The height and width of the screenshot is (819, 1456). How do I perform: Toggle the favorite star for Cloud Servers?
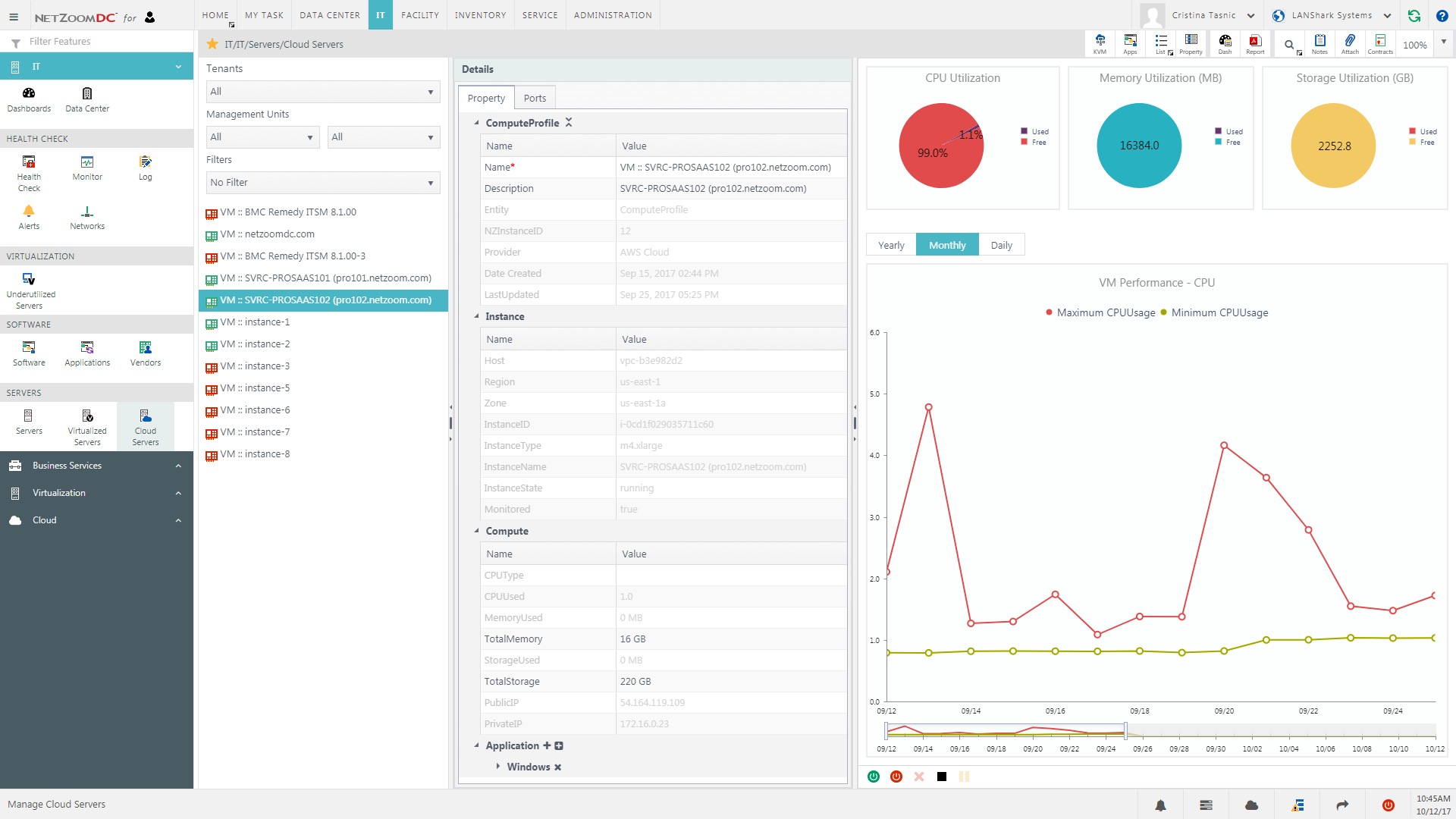tap(212, 44)
